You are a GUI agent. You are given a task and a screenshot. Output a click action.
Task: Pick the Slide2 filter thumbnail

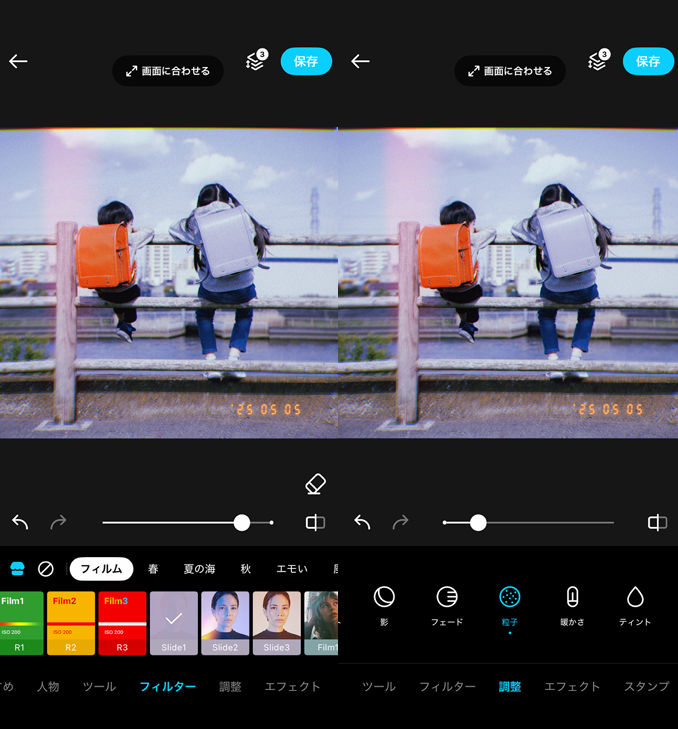coord(225,623)
